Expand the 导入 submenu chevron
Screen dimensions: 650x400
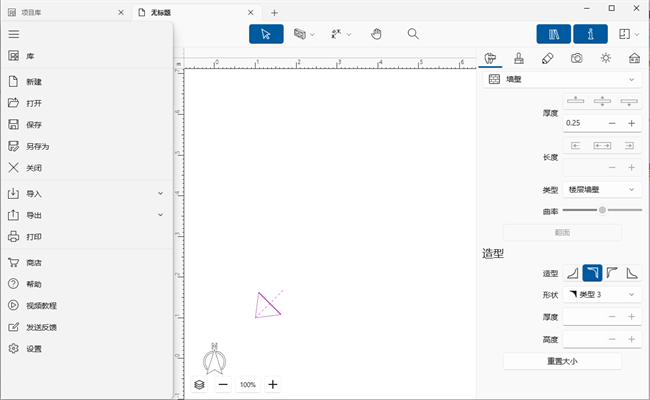point(160,194)
